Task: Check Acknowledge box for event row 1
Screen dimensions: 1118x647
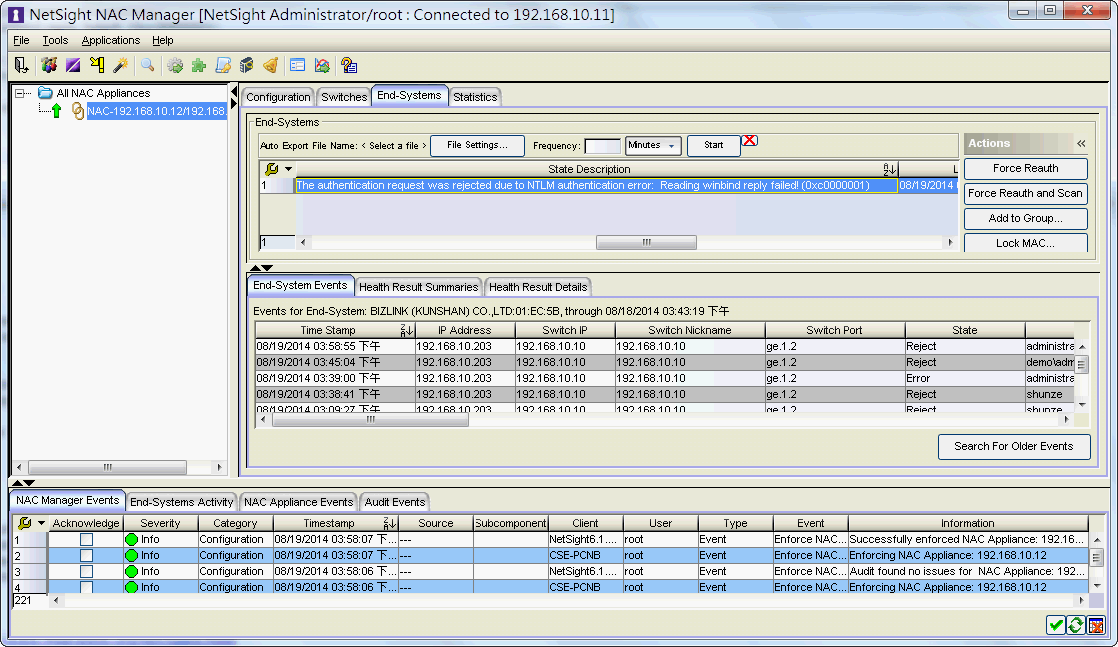Action: [86, 539]
